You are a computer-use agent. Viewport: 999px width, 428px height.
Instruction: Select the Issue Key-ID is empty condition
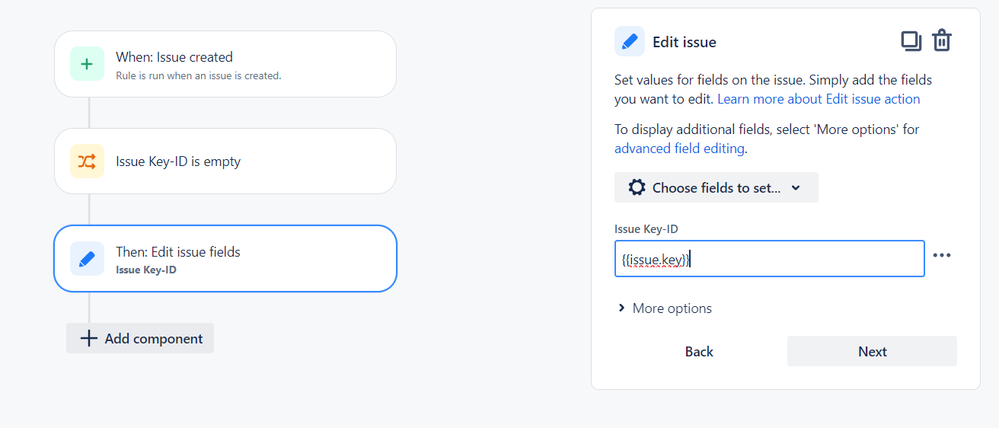[x=226, y=161]
